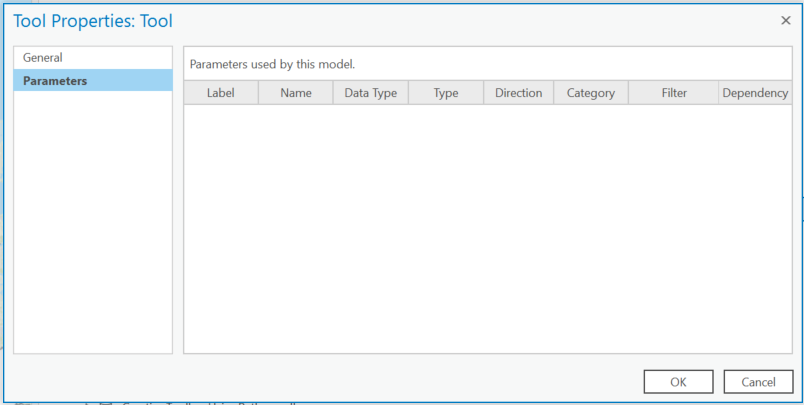Click the empty cell under Label column
Screen dimensions: 804x405
[x=221, y=118]
